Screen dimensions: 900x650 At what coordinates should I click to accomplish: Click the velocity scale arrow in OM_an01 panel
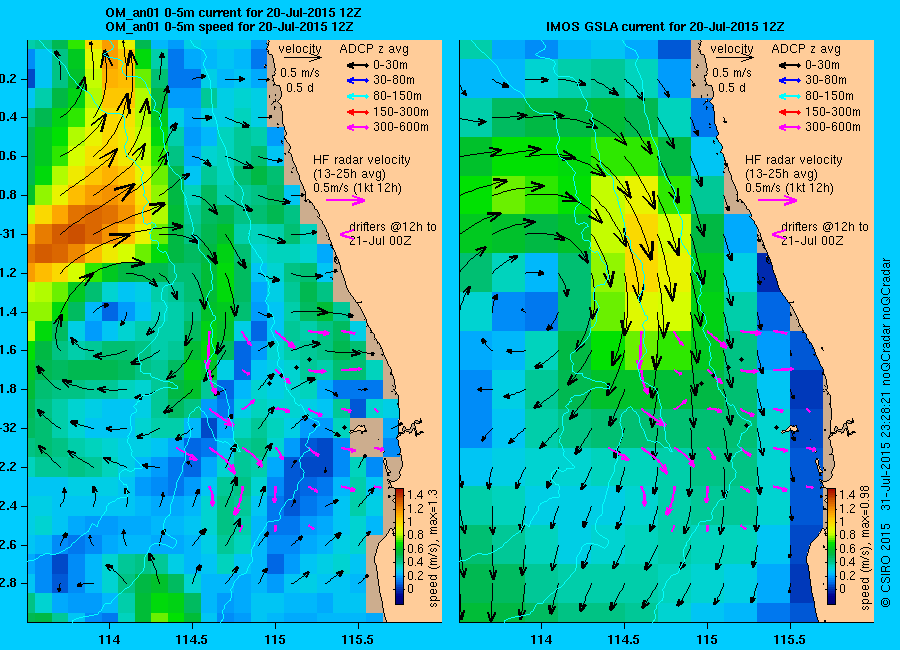coord(303,57)
